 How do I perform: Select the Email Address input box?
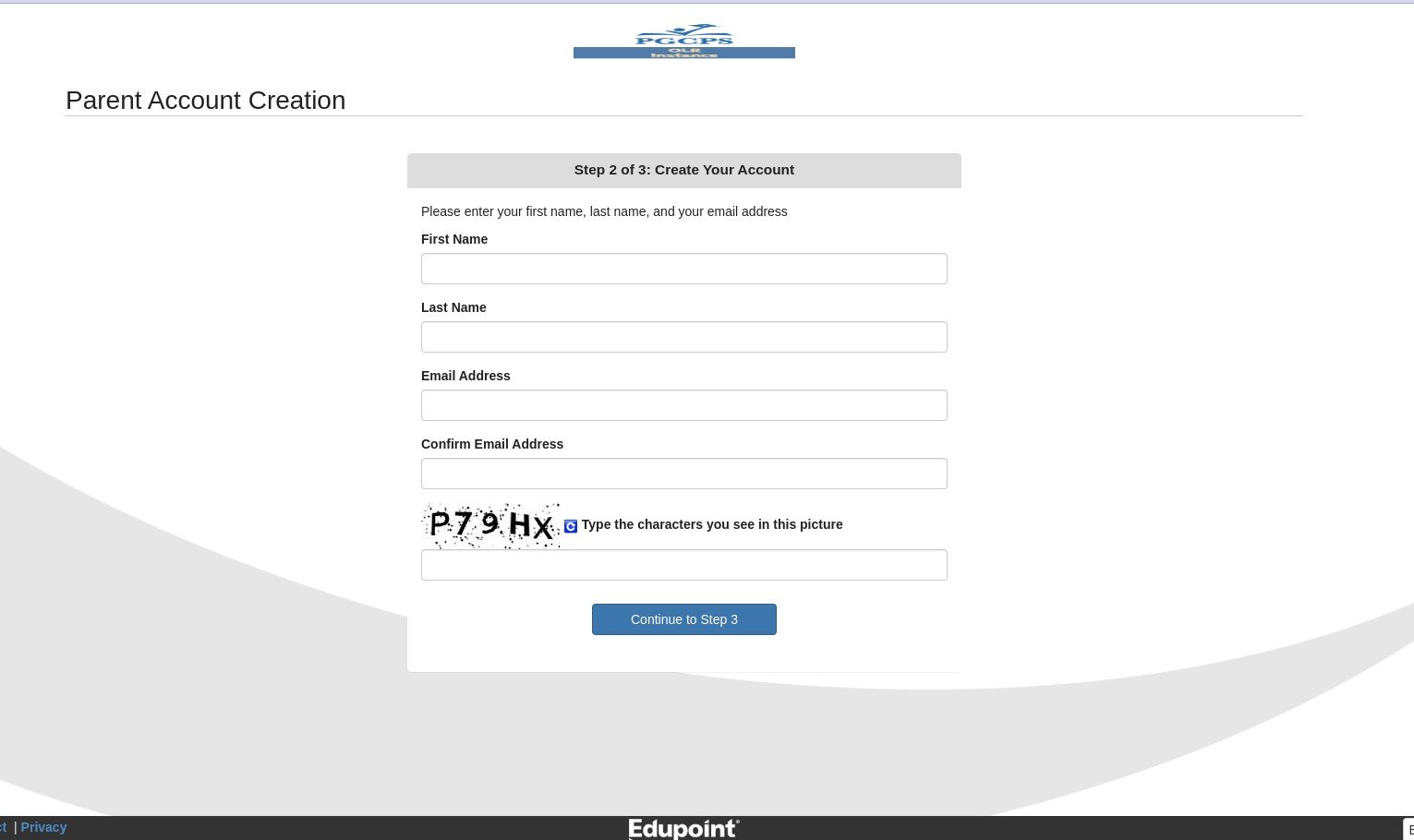pyautogui.click(x=683, y=405)
